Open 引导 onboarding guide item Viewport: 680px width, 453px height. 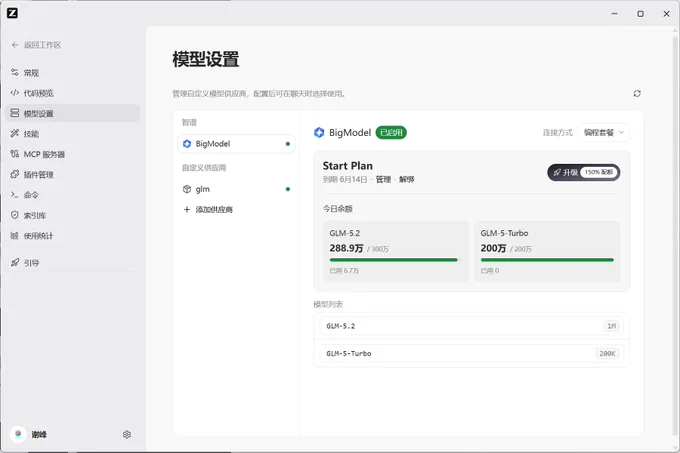click(72, 263)
